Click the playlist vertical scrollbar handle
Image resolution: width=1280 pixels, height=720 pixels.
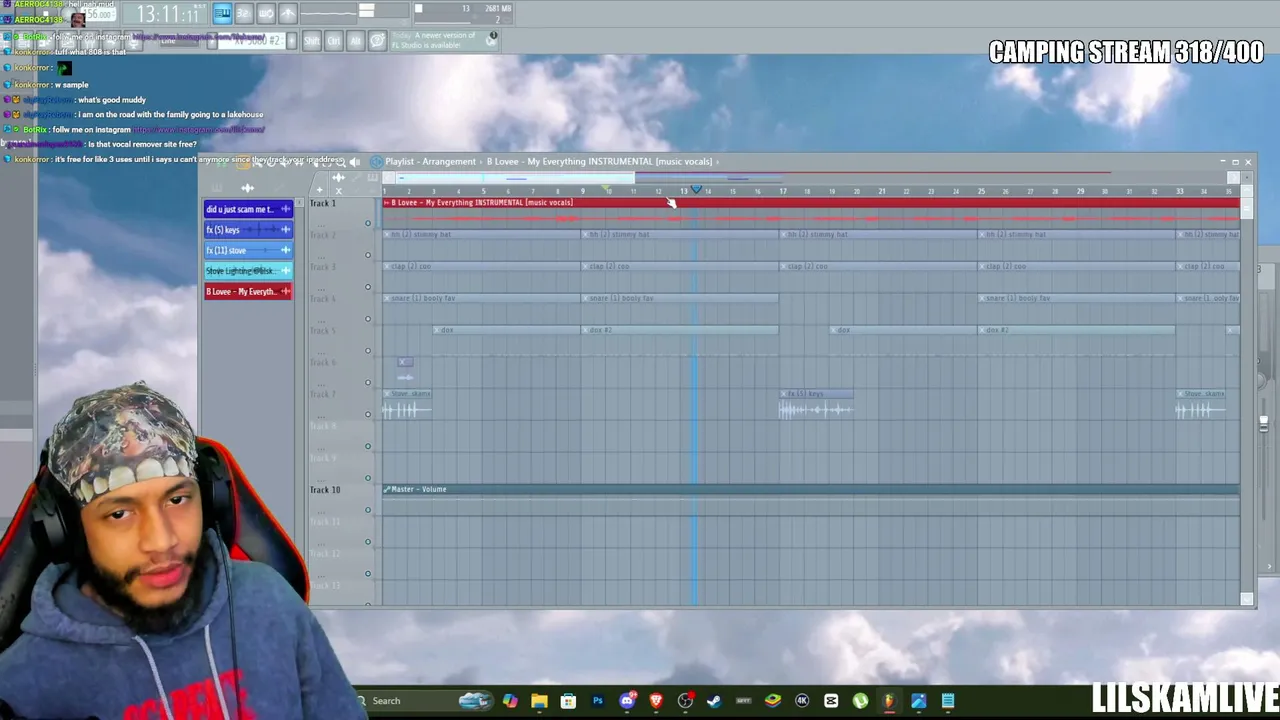pyautogui.click(x=1246, y=210)
